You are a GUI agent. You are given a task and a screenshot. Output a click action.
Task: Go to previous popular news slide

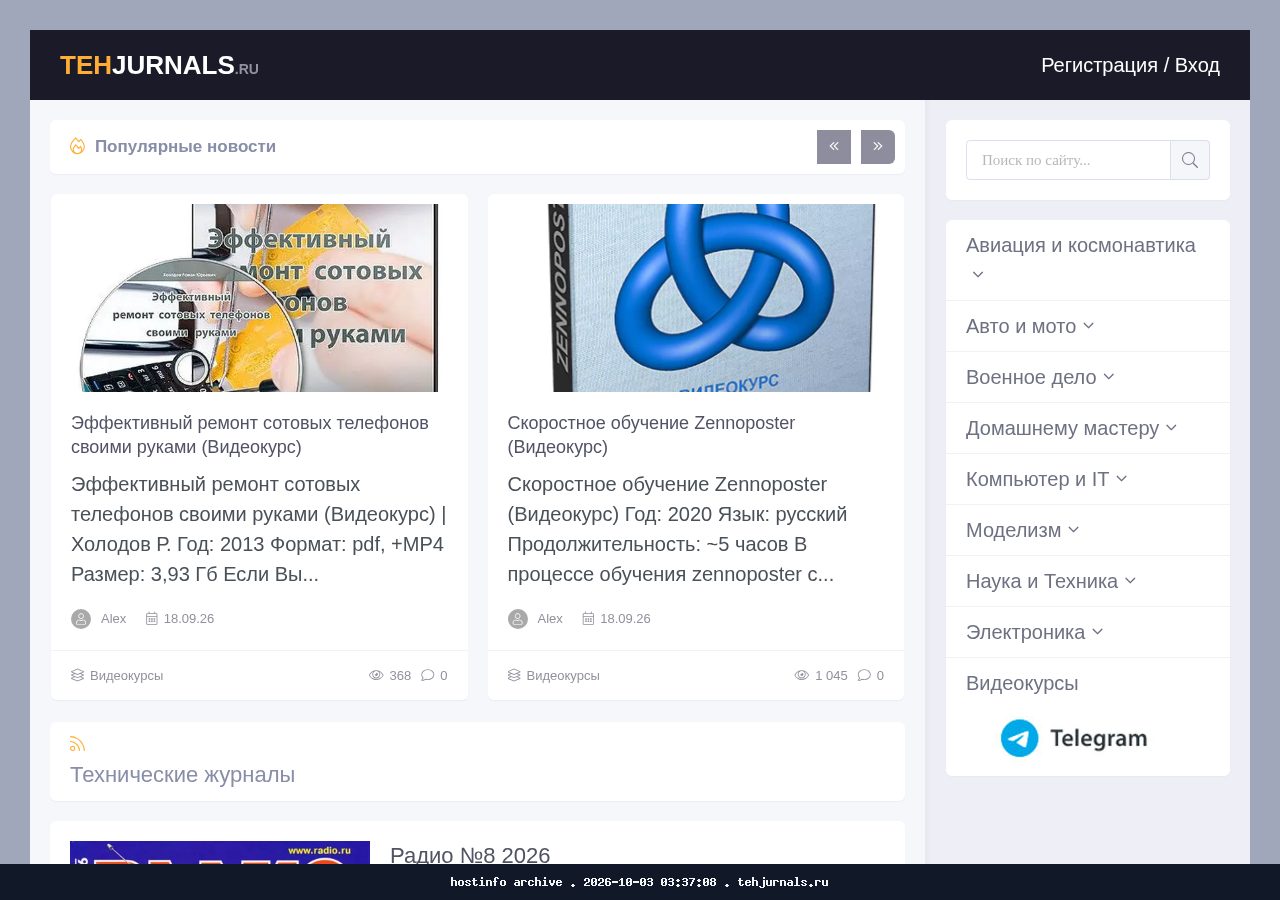[x=834, y=147]
